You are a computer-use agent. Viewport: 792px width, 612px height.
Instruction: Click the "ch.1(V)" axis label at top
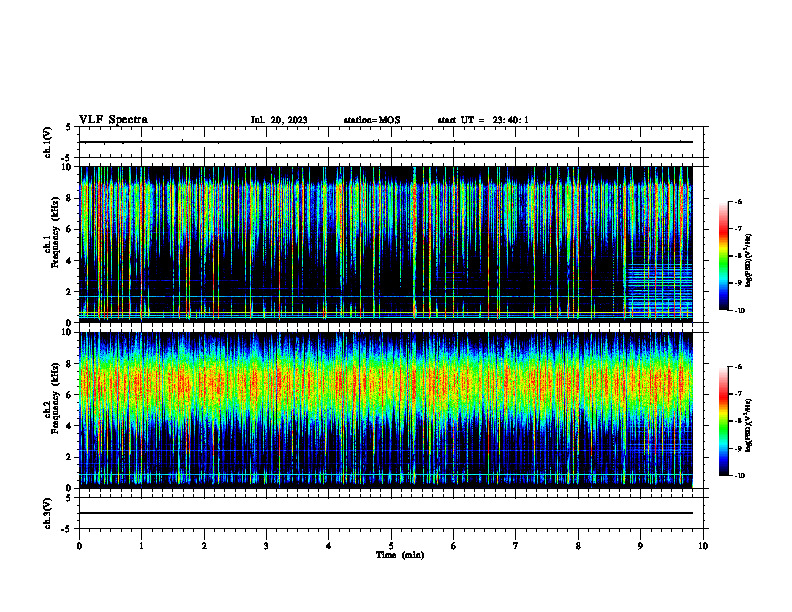click(x=47, y=142)
